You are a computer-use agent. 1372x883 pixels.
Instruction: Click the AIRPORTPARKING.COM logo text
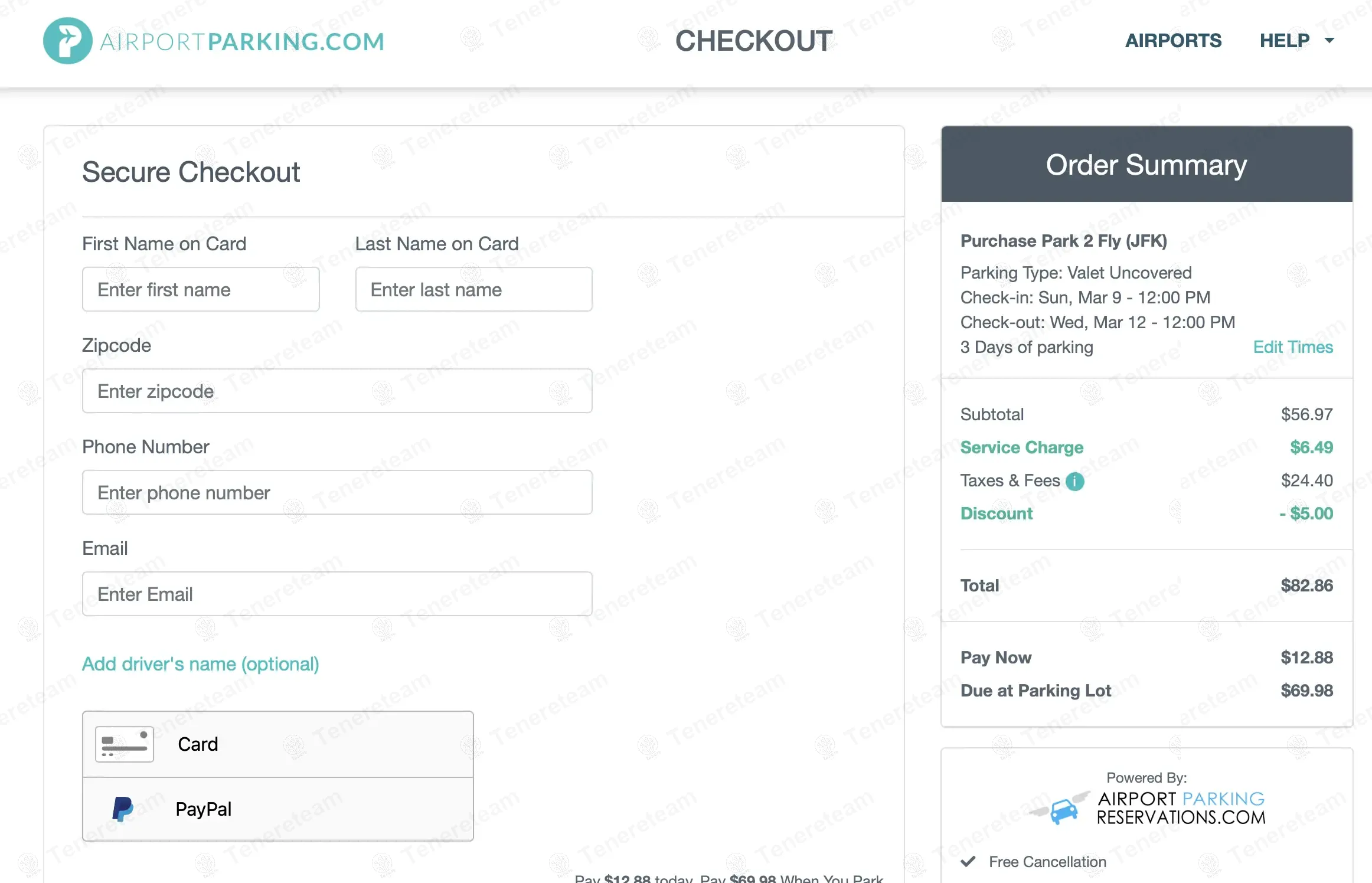(x=242, y=41)
